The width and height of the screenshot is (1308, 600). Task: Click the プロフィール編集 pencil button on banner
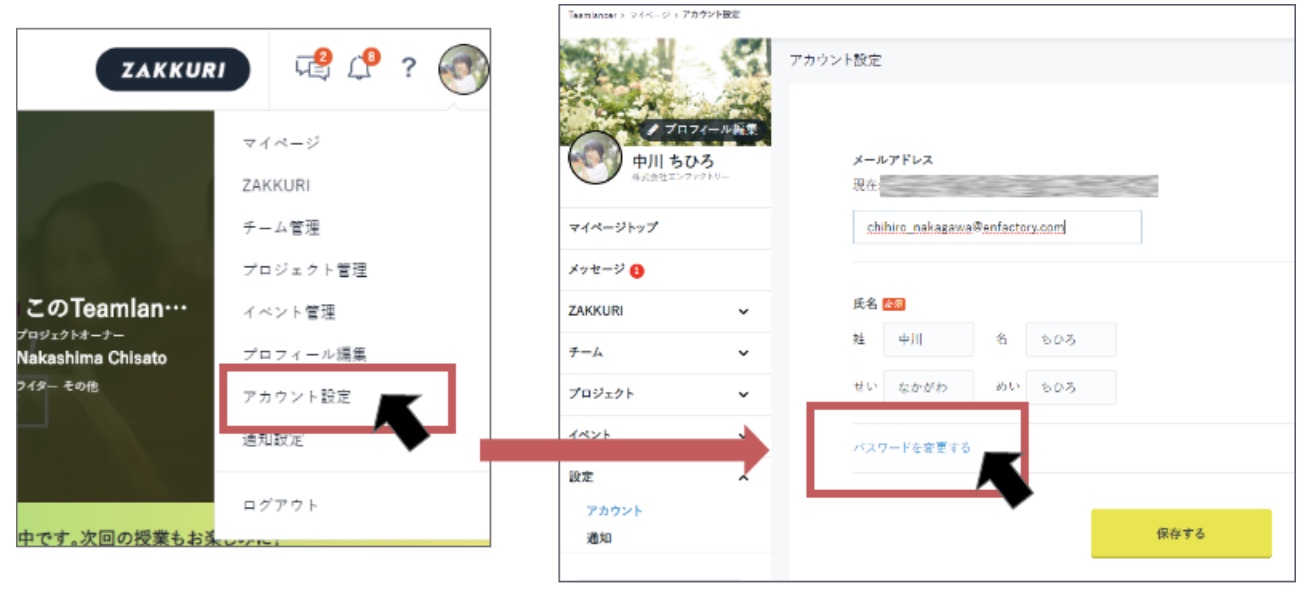click(x=704, y=129)
